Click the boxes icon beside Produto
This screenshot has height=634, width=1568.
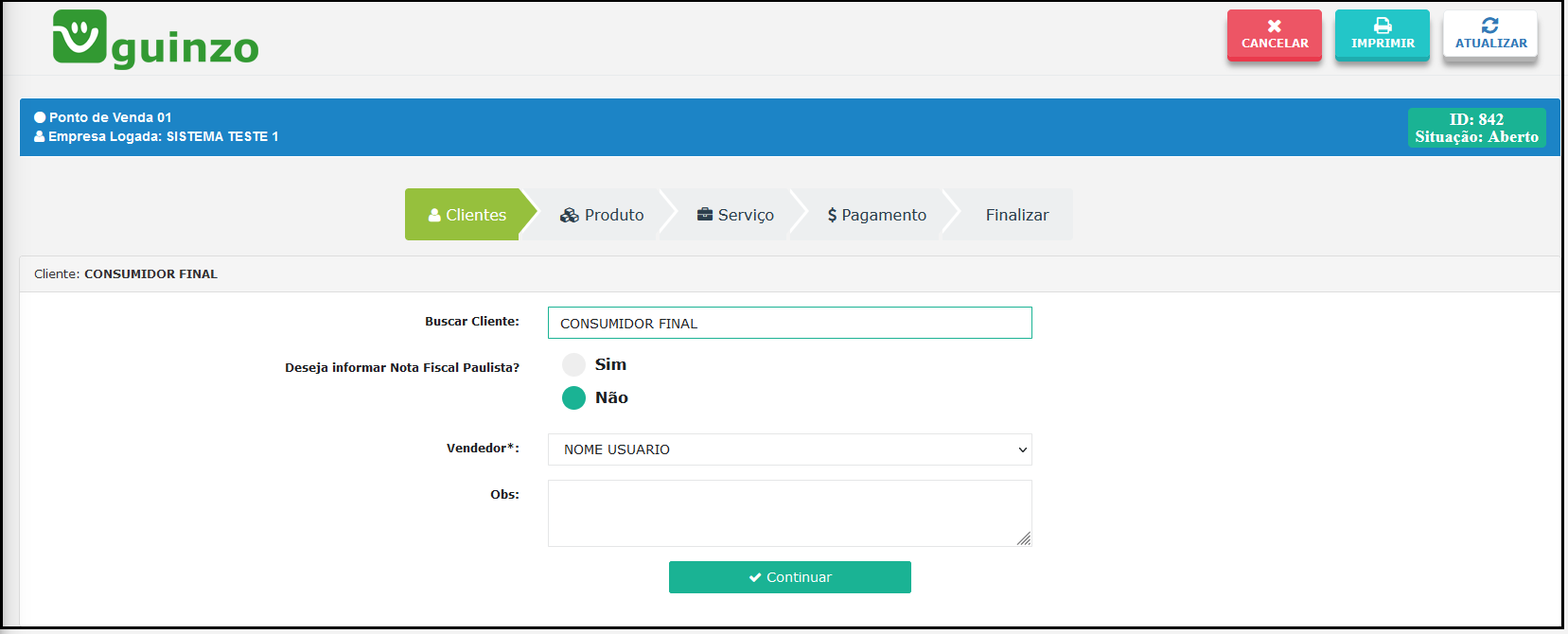point(569,216)
